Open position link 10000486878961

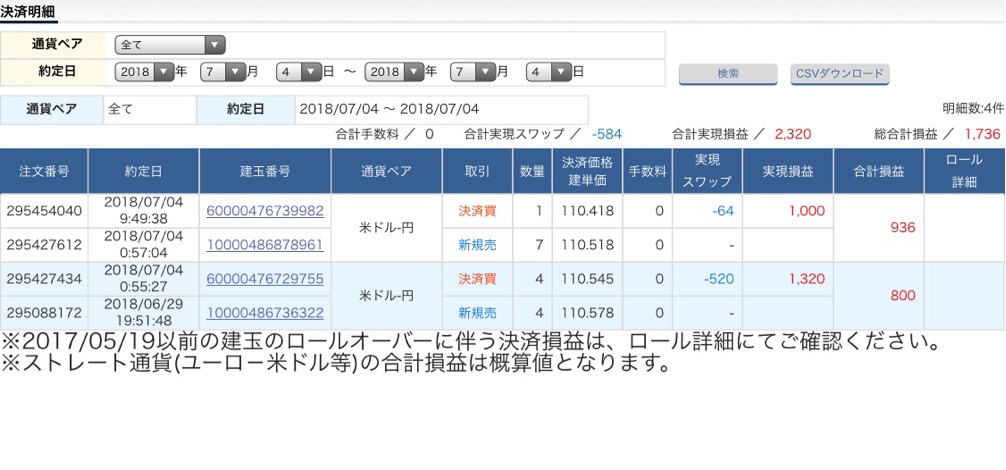click(265, 244)
